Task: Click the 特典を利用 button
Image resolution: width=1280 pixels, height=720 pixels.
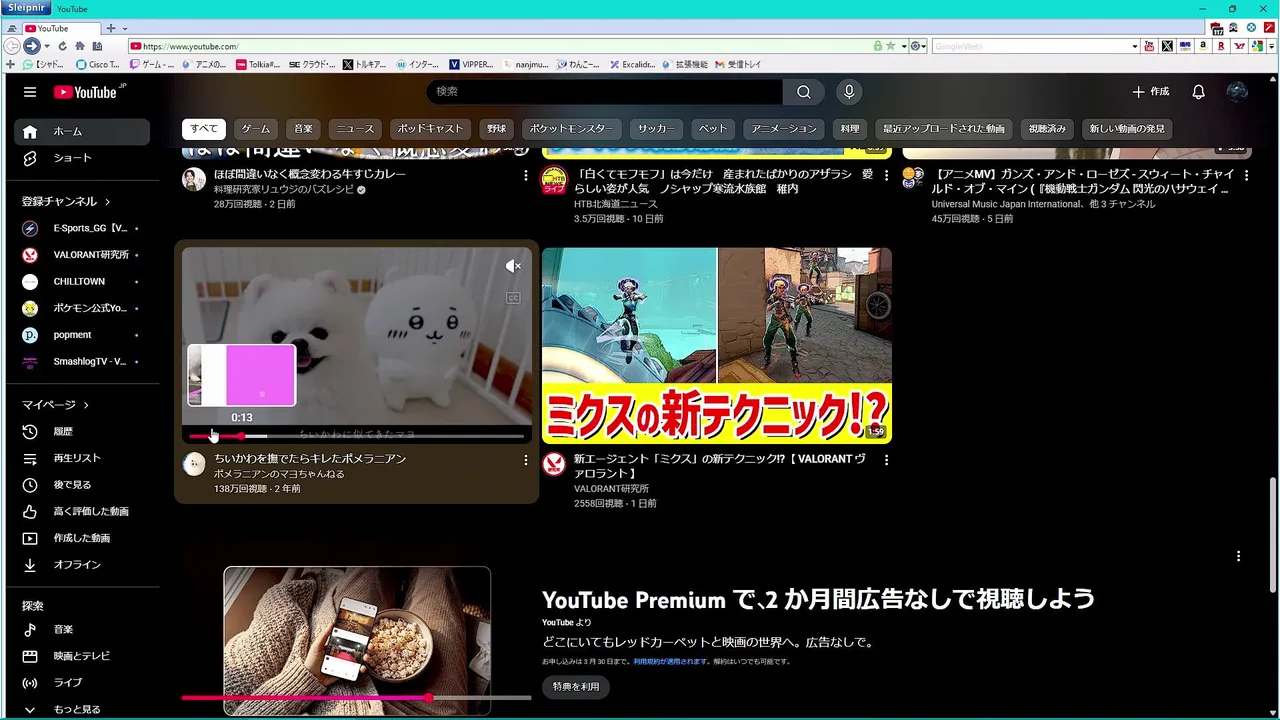Action: 576,687
